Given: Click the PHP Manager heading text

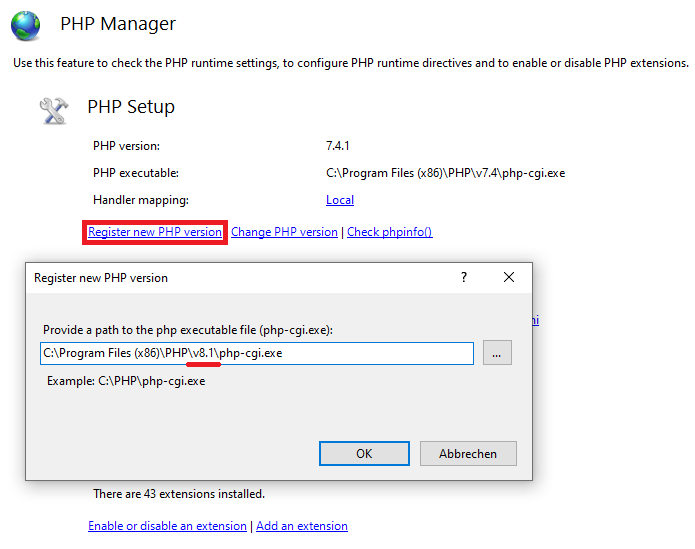Looking at the screenshot, I should coord(118,24).
